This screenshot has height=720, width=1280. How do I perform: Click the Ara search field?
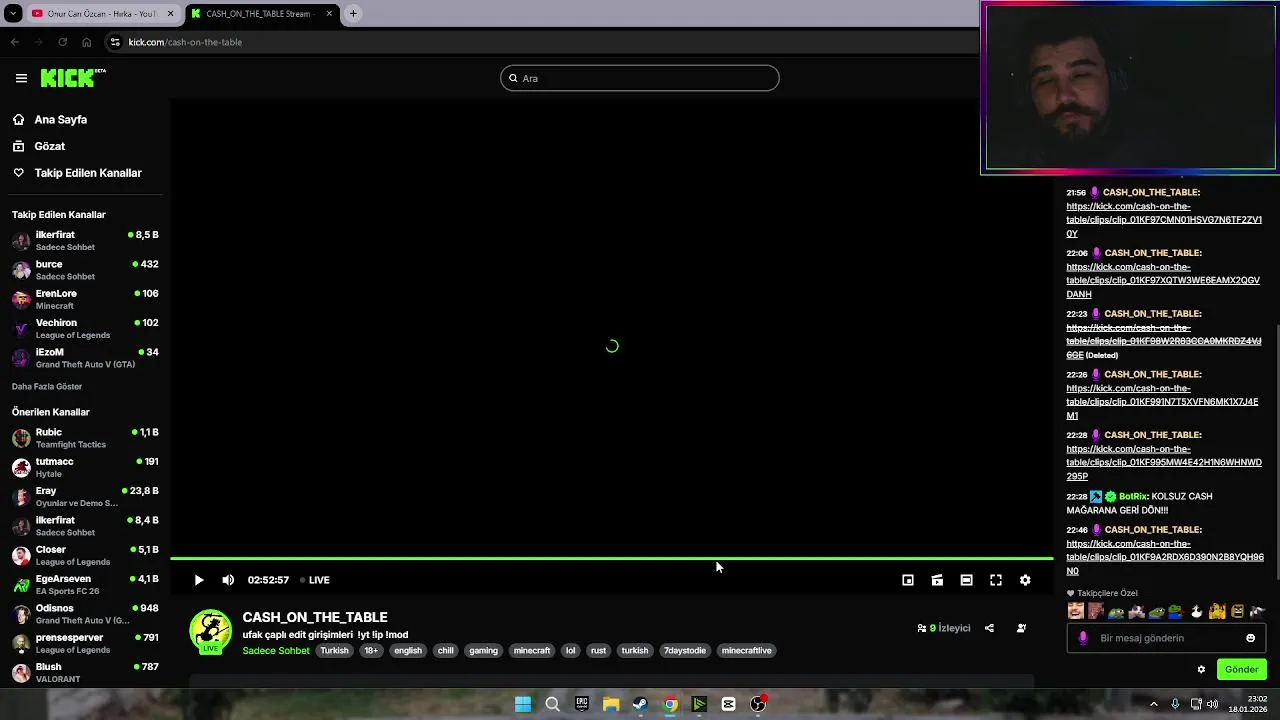(640, 78)
